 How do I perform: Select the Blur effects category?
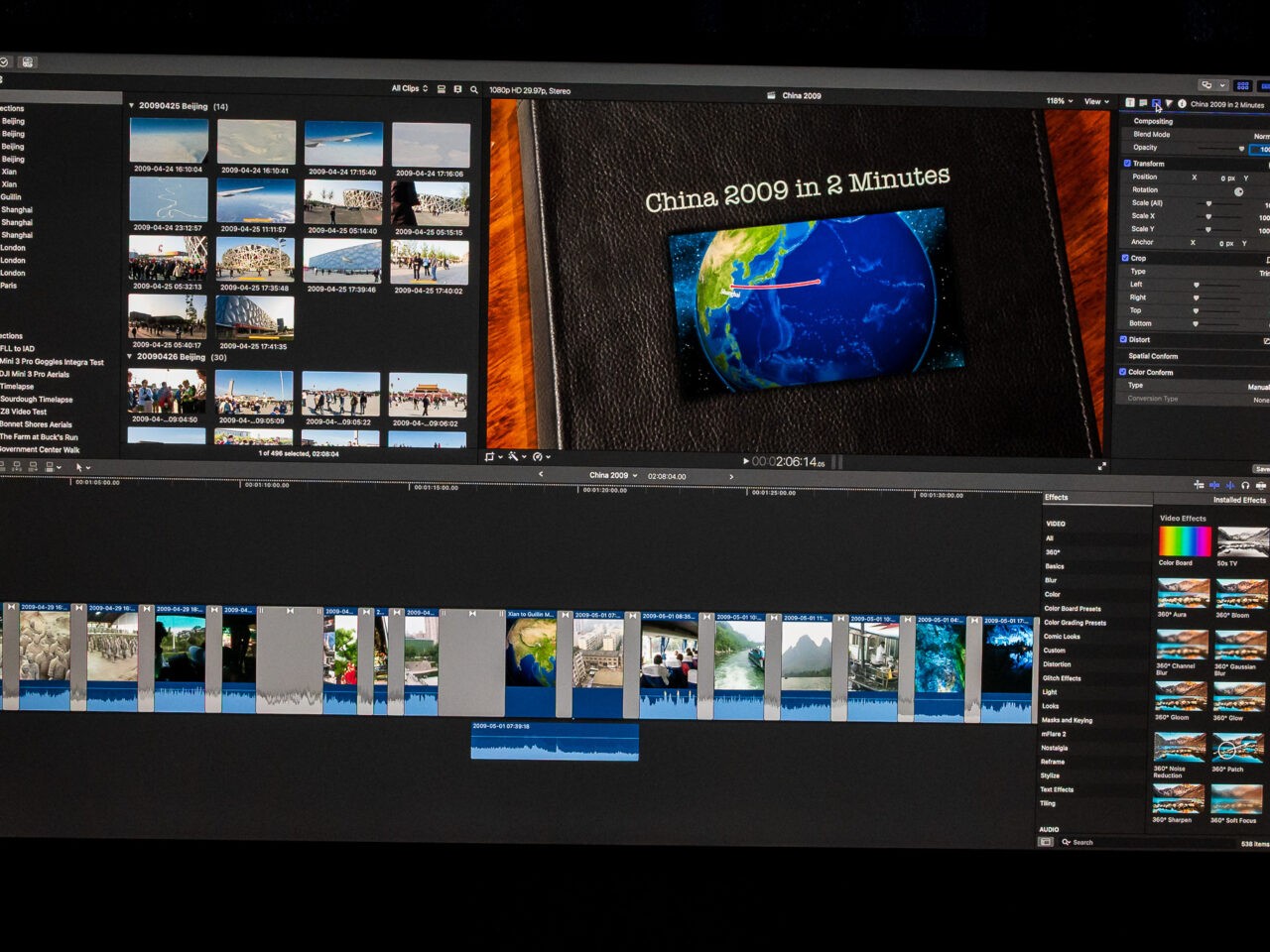click(x=1051, y=580)
